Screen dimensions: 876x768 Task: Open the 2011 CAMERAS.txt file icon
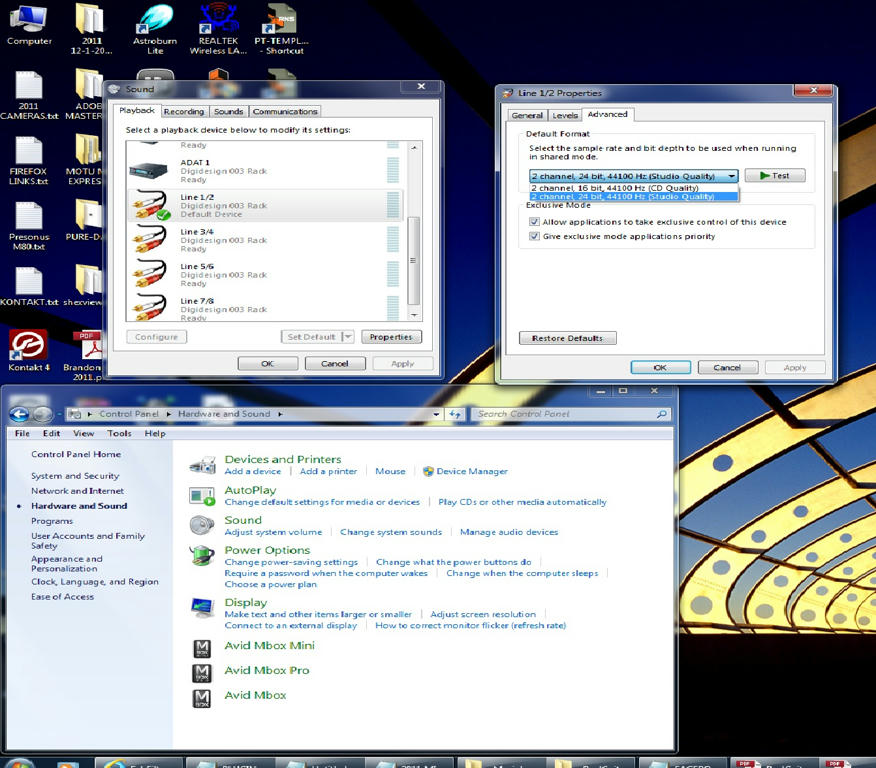[x=28, y=95]
